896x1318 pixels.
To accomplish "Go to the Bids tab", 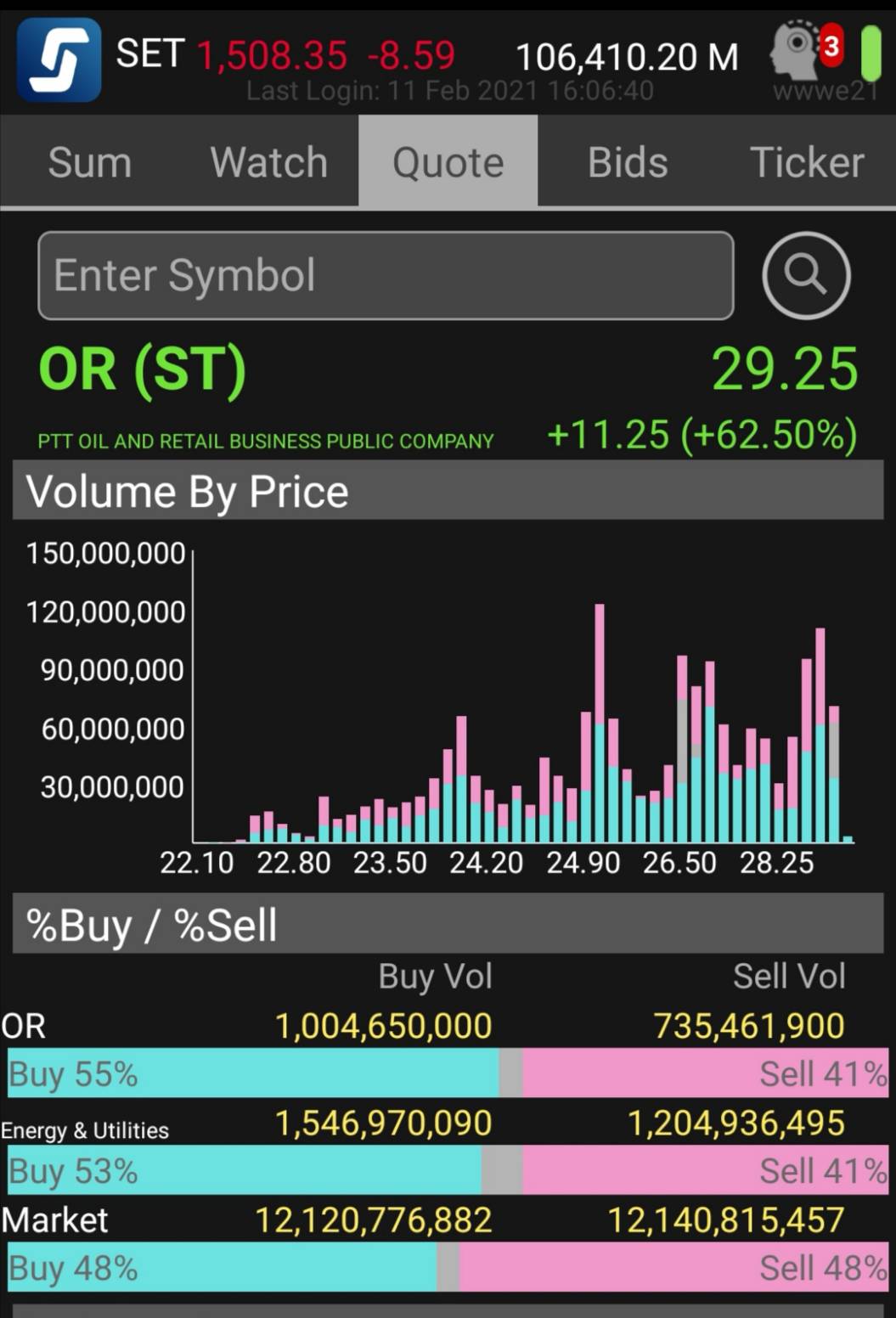I will click(x=628, y=162).
